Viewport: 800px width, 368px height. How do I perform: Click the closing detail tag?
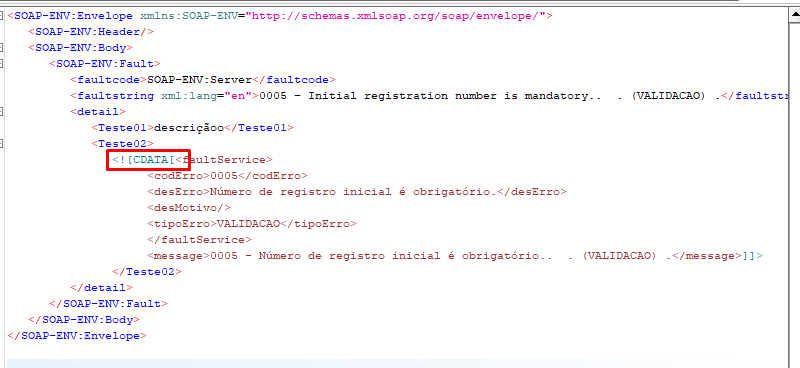(x=102, y=288)
